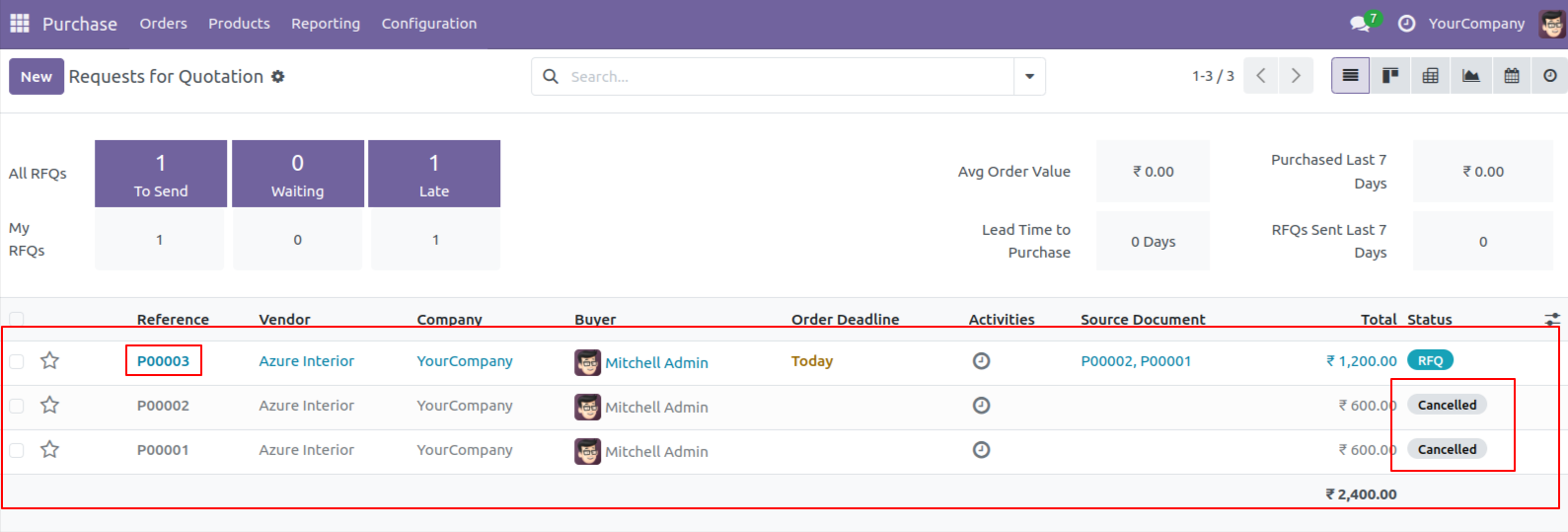Sort by Total column header

1379,319
